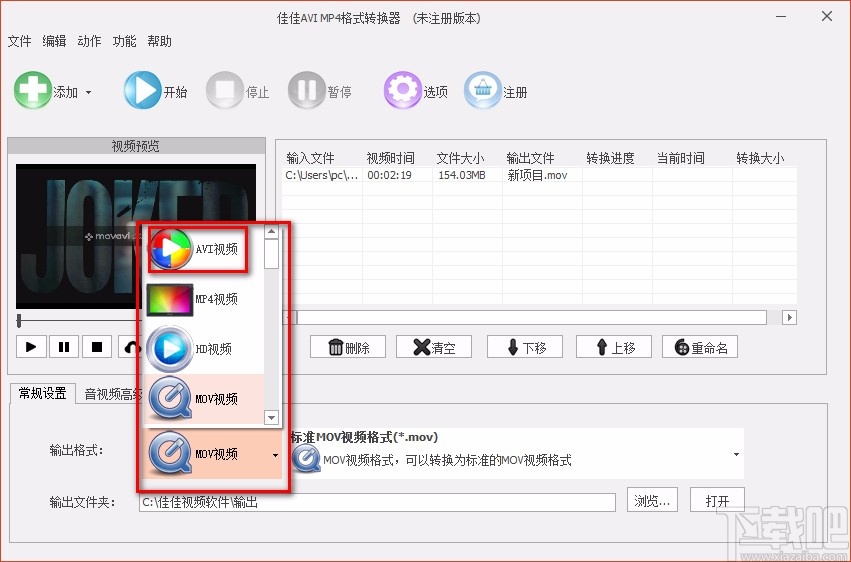Rename the output with 重命名
The image size is (851, 562).
[700, 347]
